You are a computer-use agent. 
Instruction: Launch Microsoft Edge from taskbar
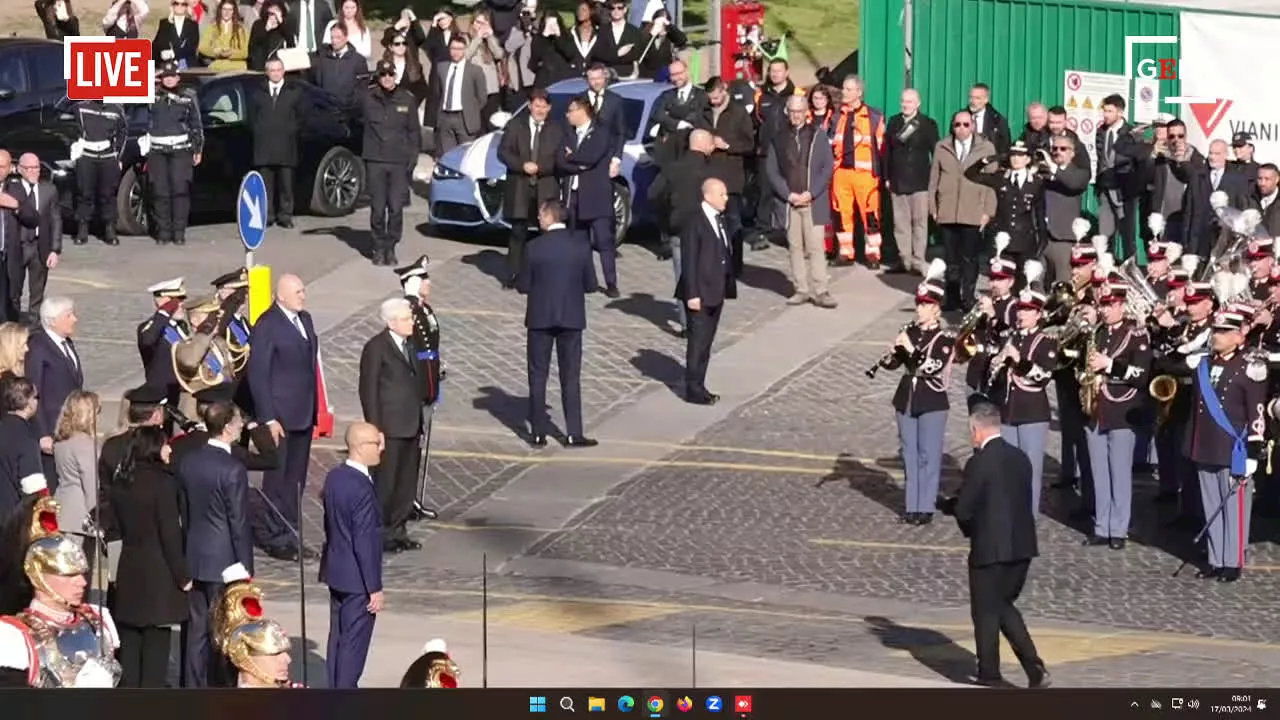pyautogui.click(x=626, y=704)
